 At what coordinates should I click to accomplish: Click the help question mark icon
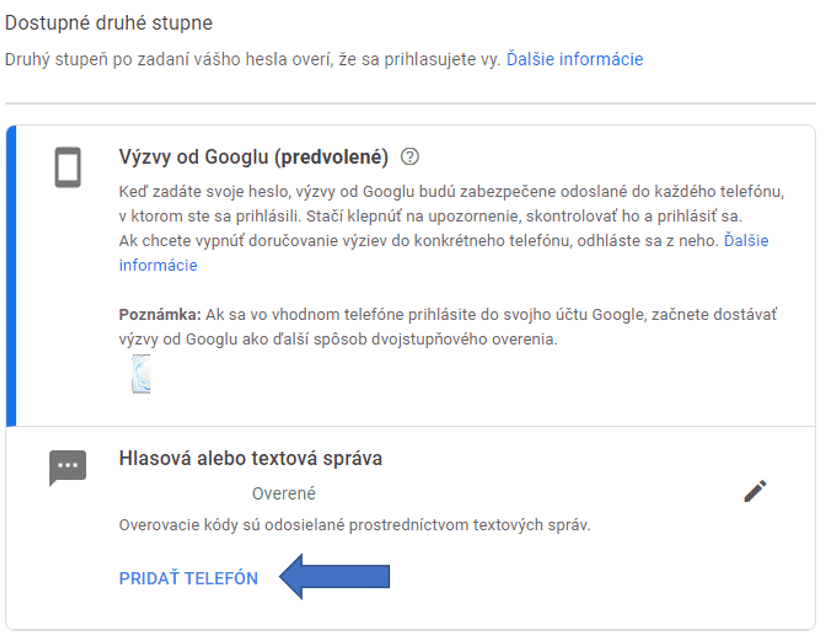tap(408, 157)
